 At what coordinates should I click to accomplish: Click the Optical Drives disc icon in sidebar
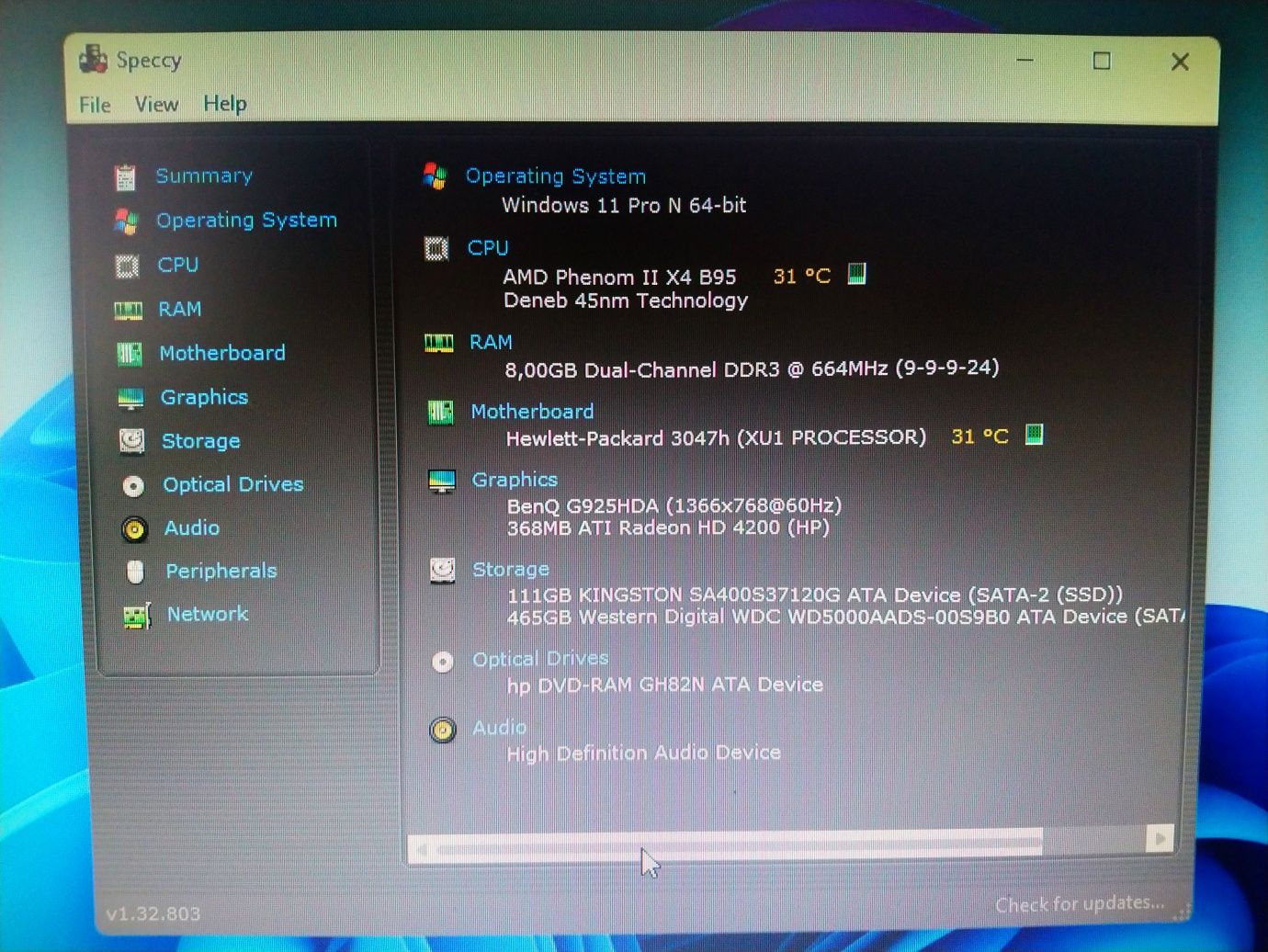[x=133, y=486]
